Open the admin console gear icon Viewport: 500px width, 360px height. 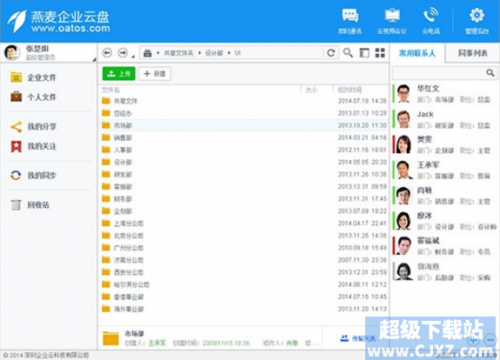477,21
